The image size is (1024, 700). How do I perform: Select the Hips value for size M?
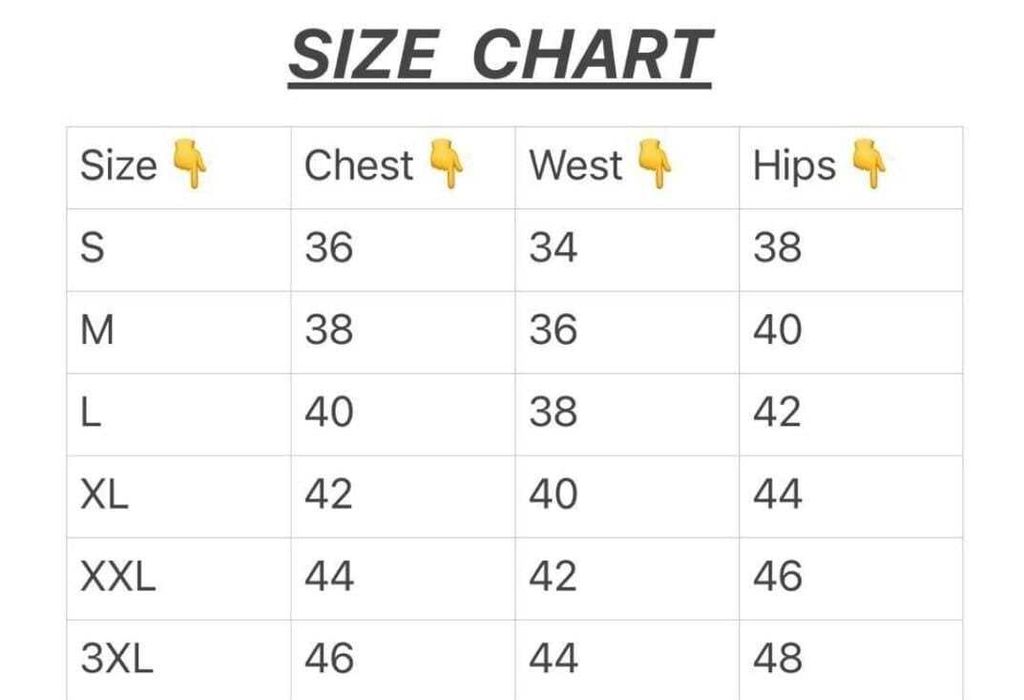[x=777, y=329]
